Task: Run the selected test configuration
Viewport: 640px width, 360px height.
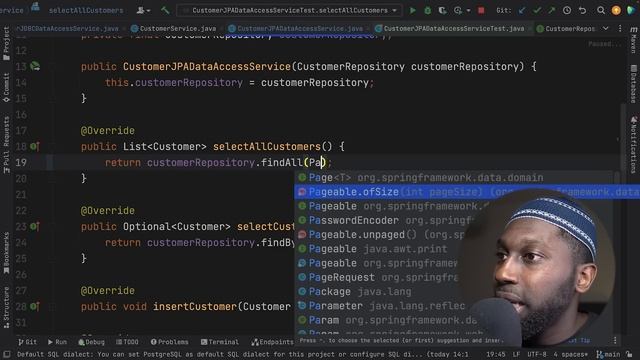Action: 413,10
